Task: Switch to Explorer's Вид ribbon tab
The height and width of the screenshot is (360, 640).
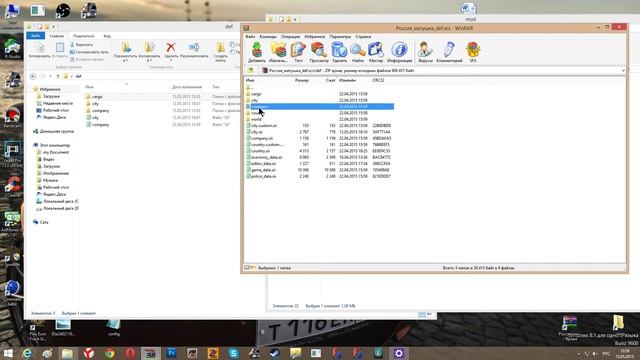Action: coord(107,36)
